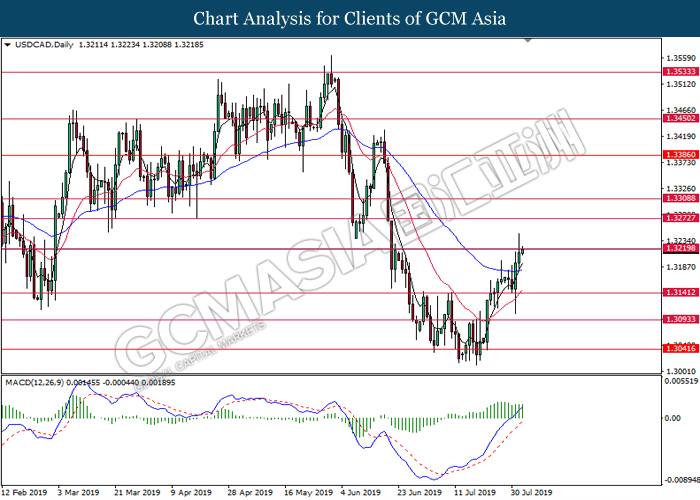Select the USDCAD,Daily symbol label
The image size is (700, 500).
click(44, 45)
